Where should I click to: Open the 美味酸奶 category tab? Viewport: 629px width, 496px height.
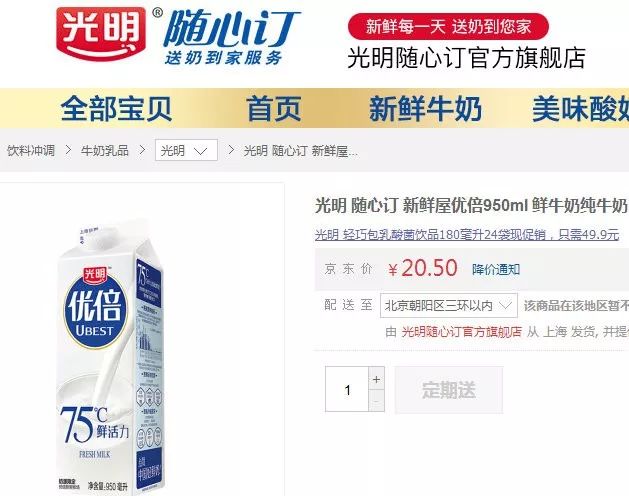pos(580,108)
